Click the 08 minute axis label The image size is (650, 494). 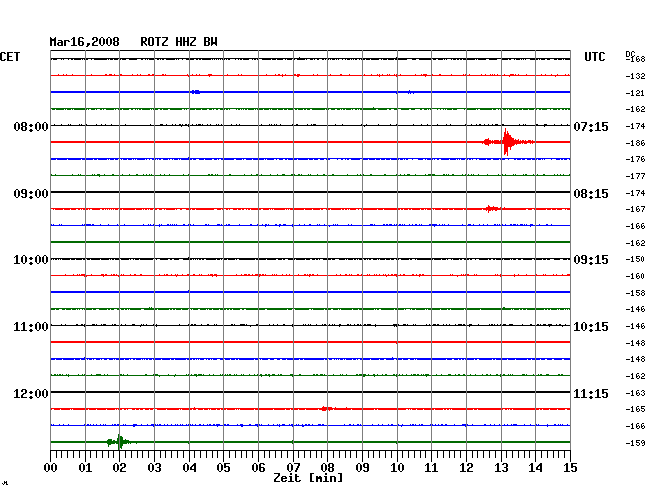(327, 468)
